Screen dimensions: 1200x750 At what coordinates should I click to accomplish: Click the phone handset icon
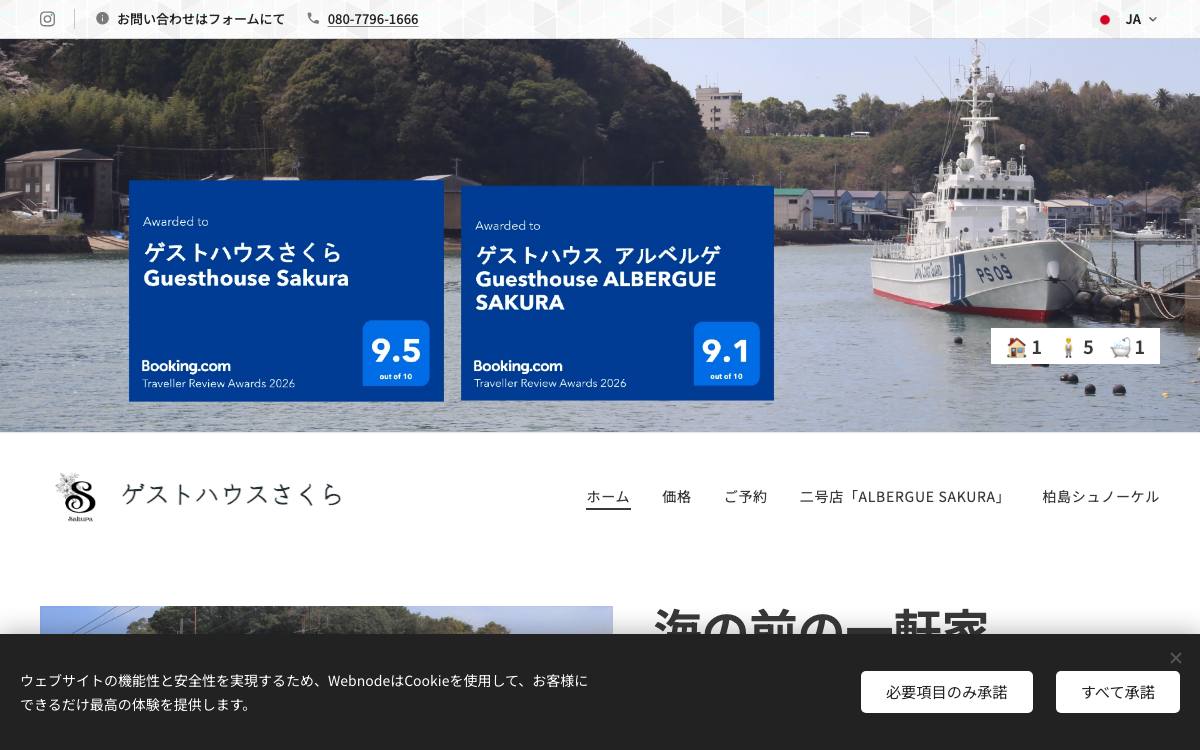313,18
